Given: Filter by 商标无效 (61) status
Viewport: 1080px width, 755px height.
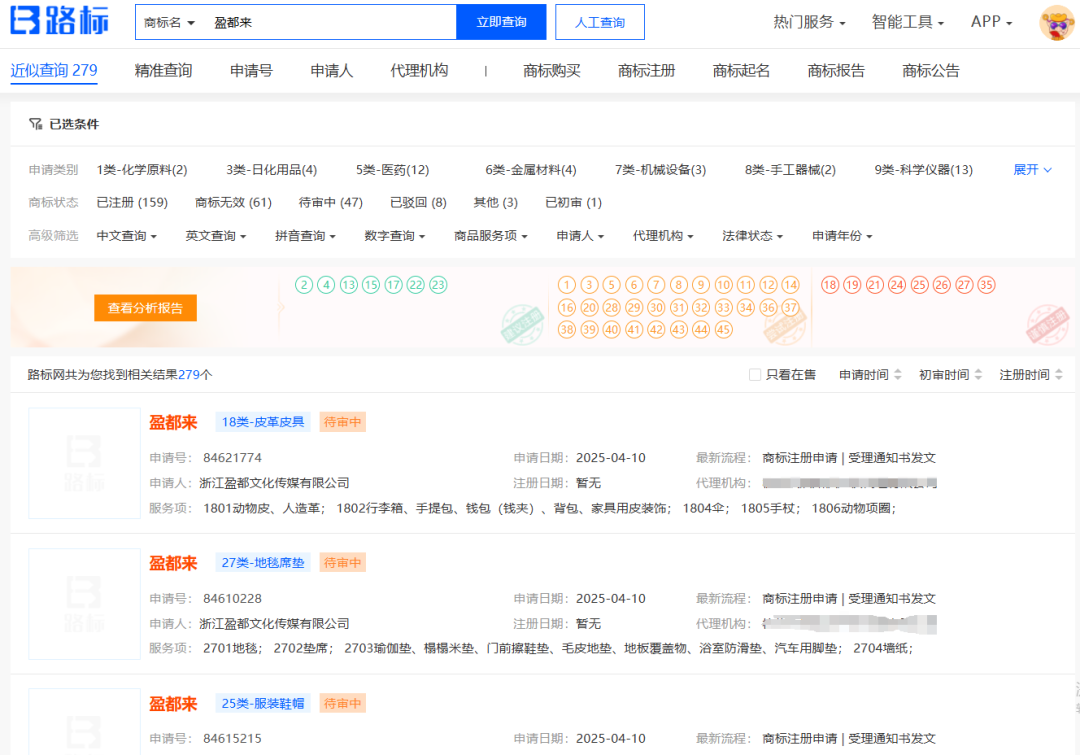Looking at the screenshot, I should coord(233,203).
